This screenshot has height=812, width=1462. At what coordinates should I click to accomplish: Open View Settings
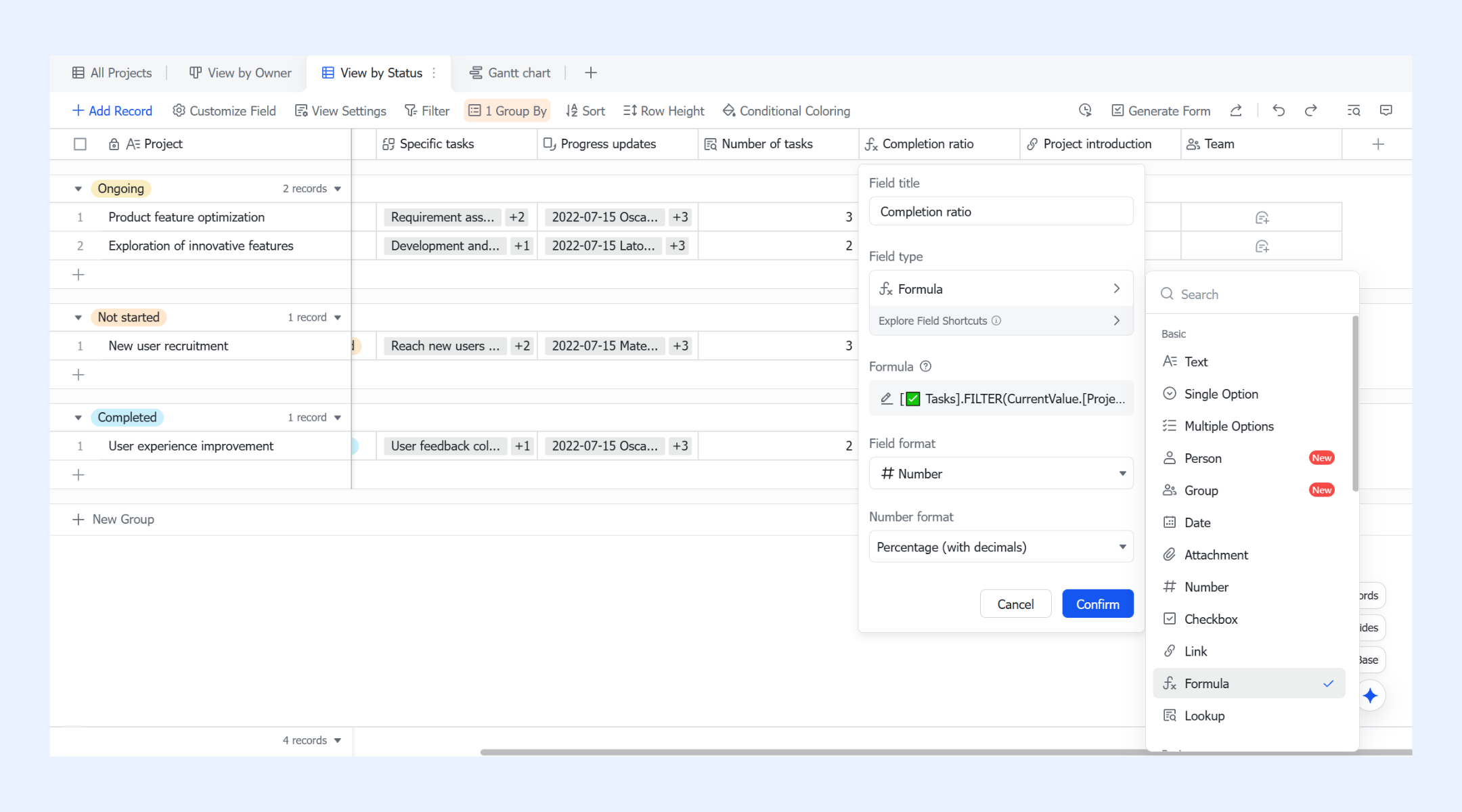340,110
